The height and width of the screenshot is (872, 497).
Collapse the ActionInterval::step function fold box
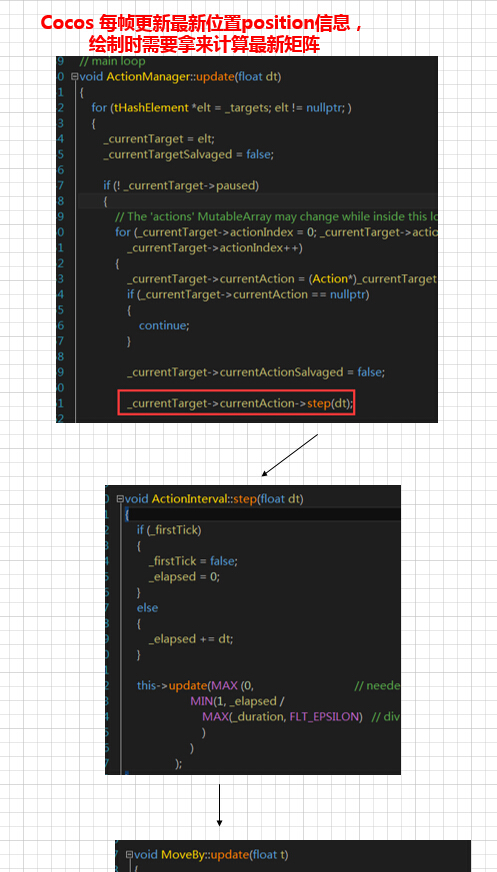click(x=120, y=499)
